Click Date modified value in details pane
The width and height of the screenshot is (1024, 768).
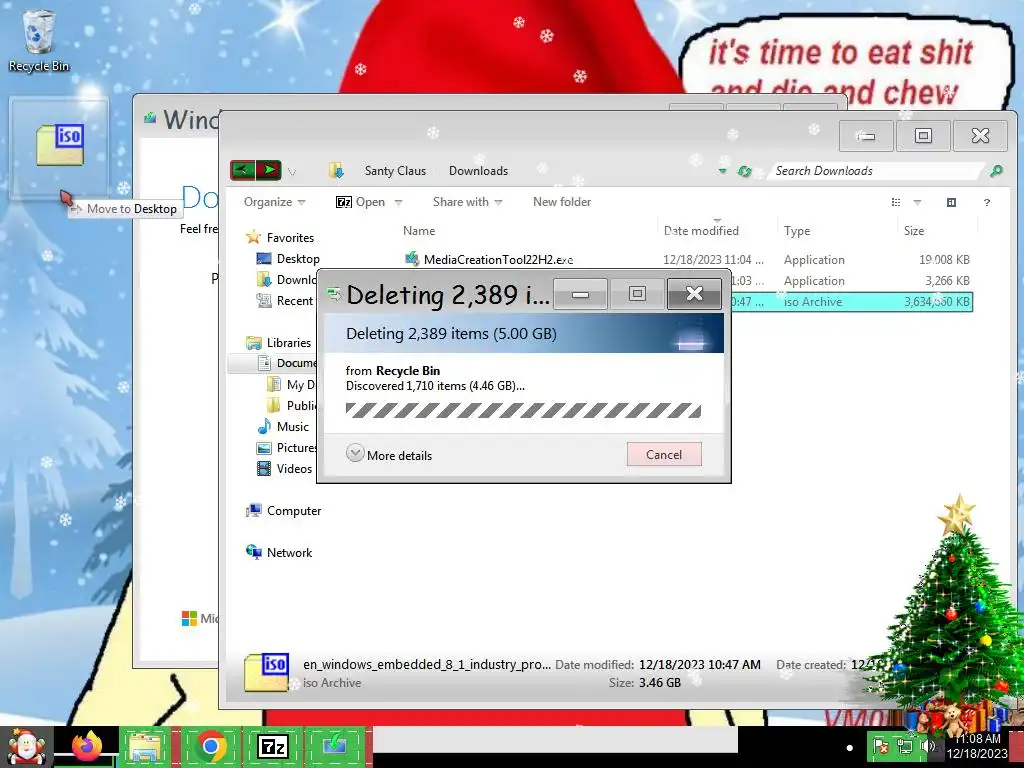point(700,665)
